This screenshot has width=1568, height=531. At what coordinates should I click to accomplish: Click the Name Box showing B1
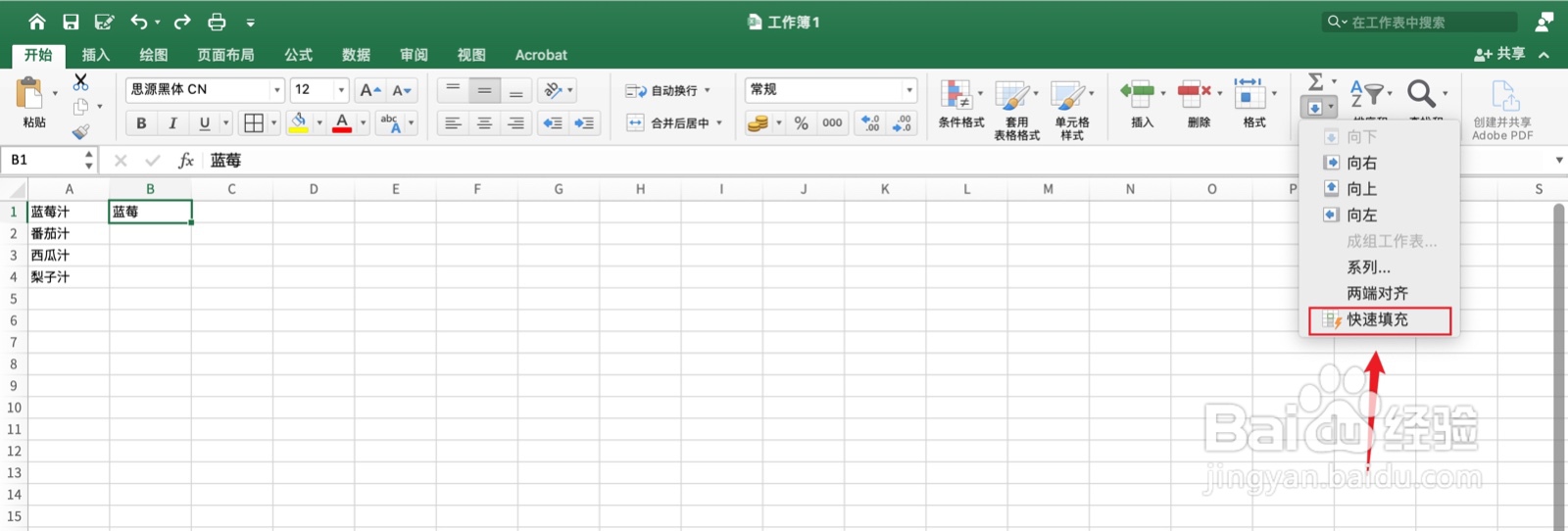pos(50,160)
